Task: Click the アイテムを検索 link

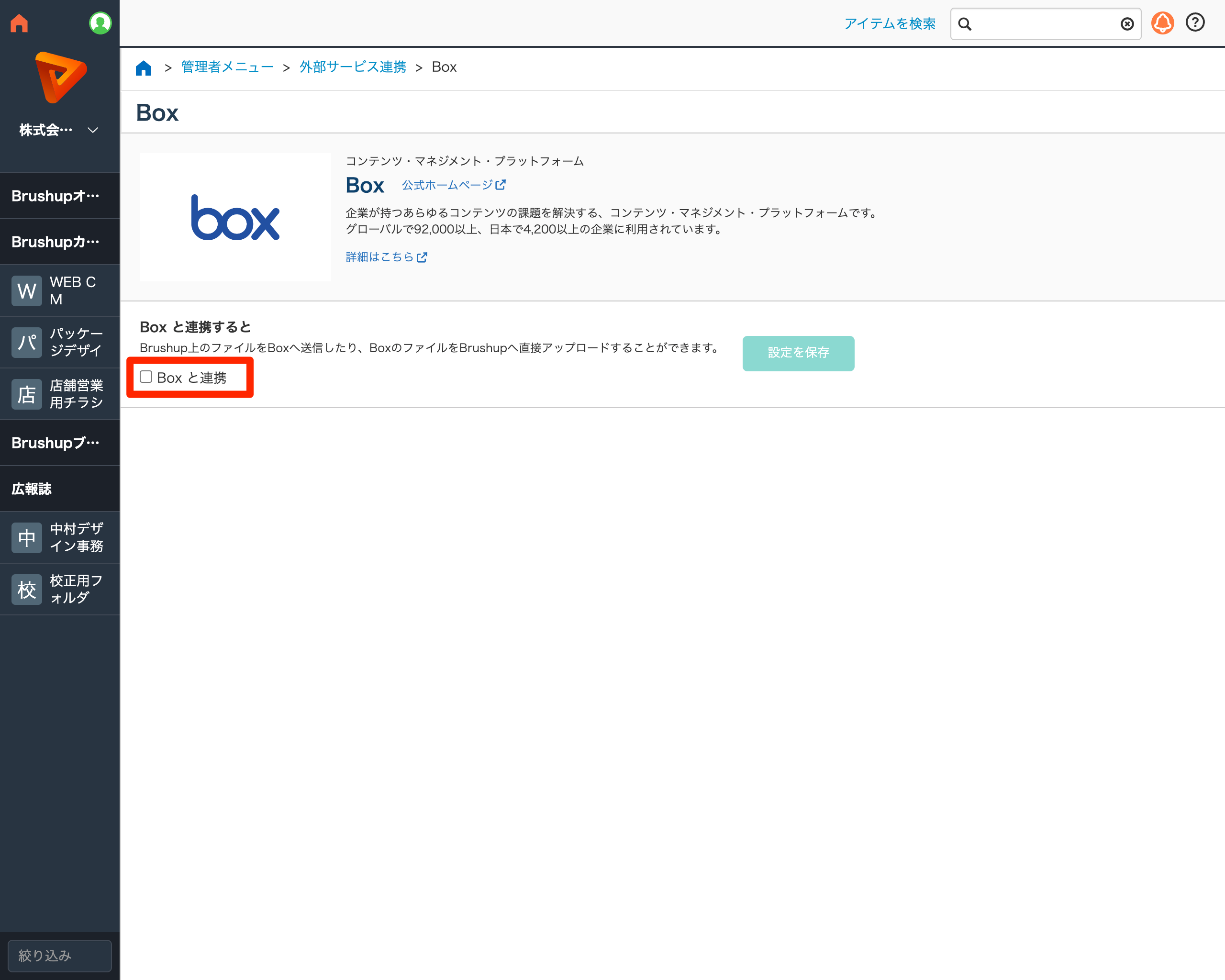Action: [x=890, y=24]
